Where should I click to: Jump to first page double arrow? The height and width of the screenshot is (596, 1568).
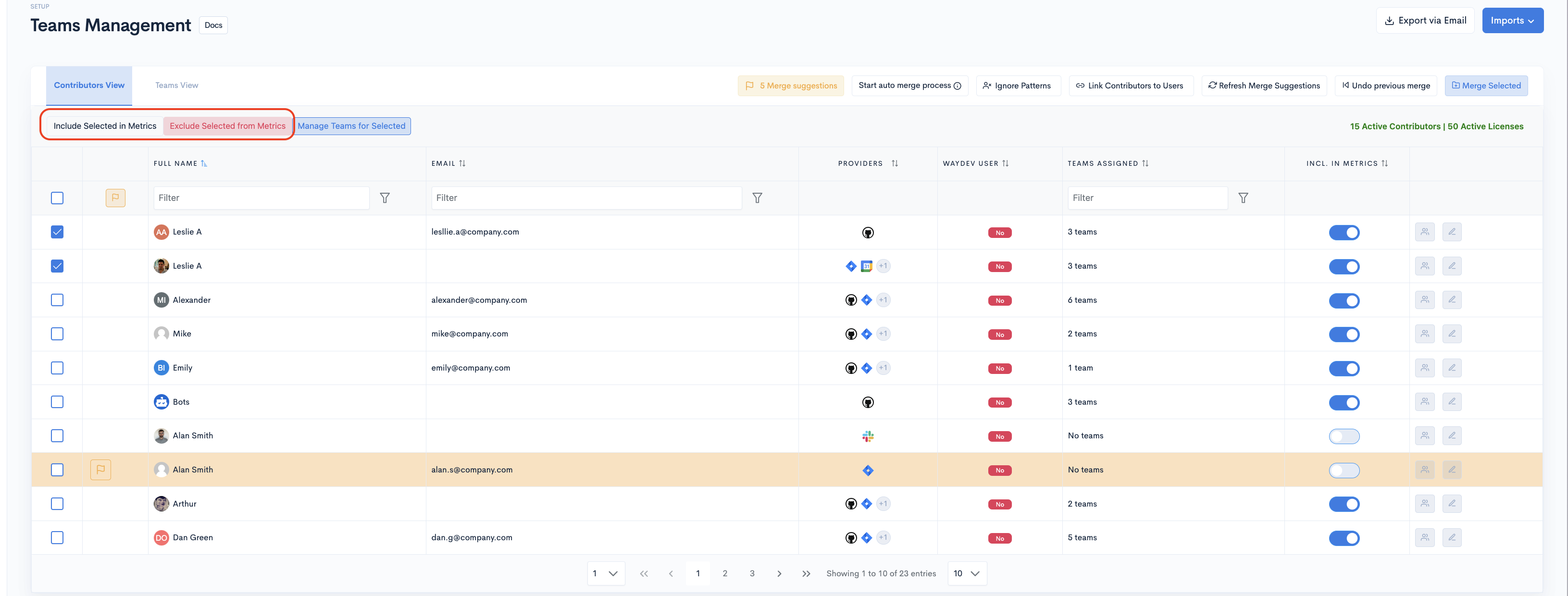(644, 573)
